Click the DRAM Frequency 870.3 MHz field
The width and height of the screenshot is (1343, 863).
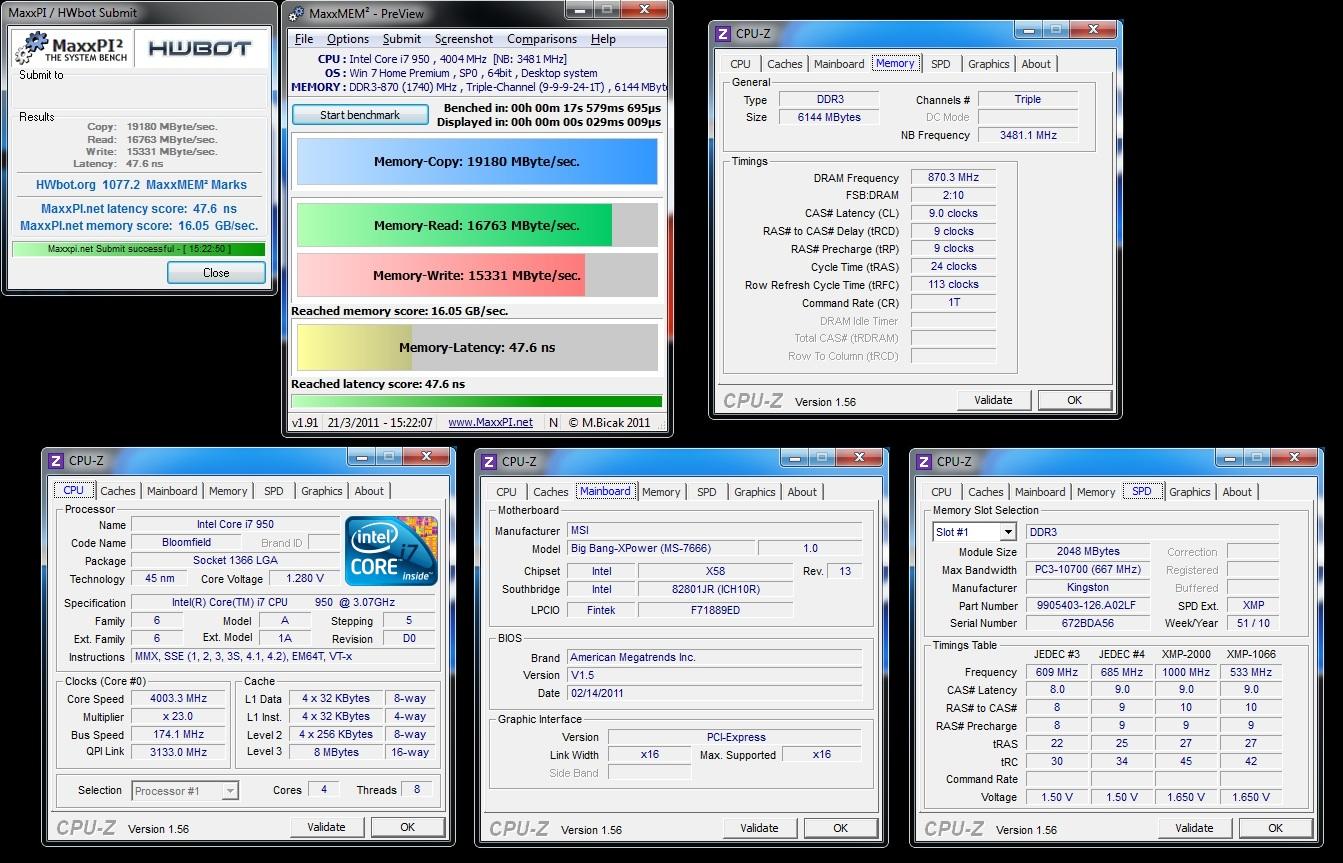click(953, 177)
